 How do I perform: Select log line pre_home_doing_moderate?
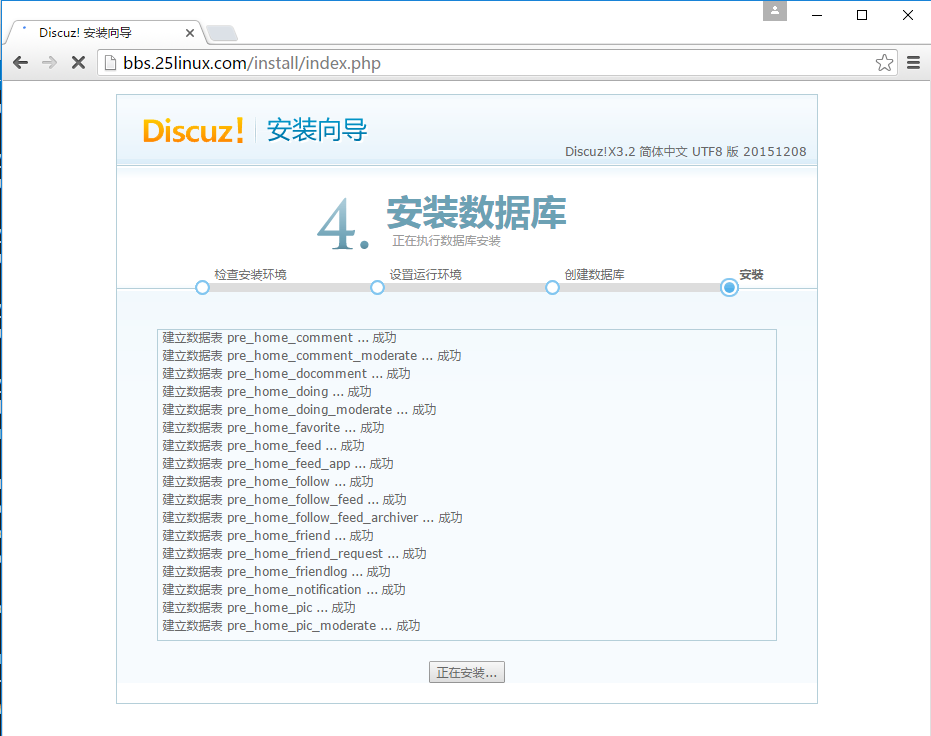[299, 410]
